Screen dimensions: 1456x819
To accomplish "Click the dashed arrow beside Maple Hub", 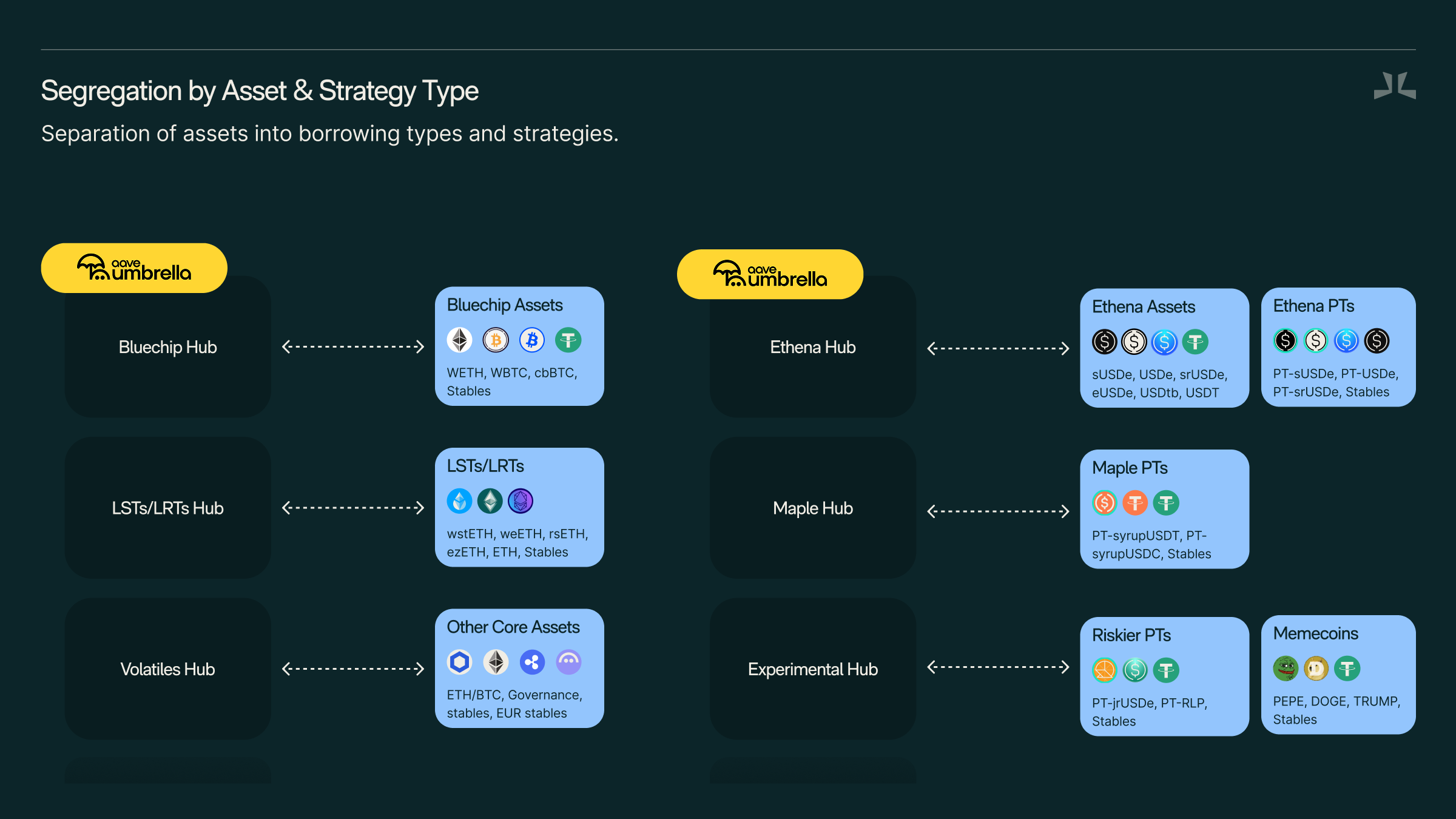I will tap(998, 511).
